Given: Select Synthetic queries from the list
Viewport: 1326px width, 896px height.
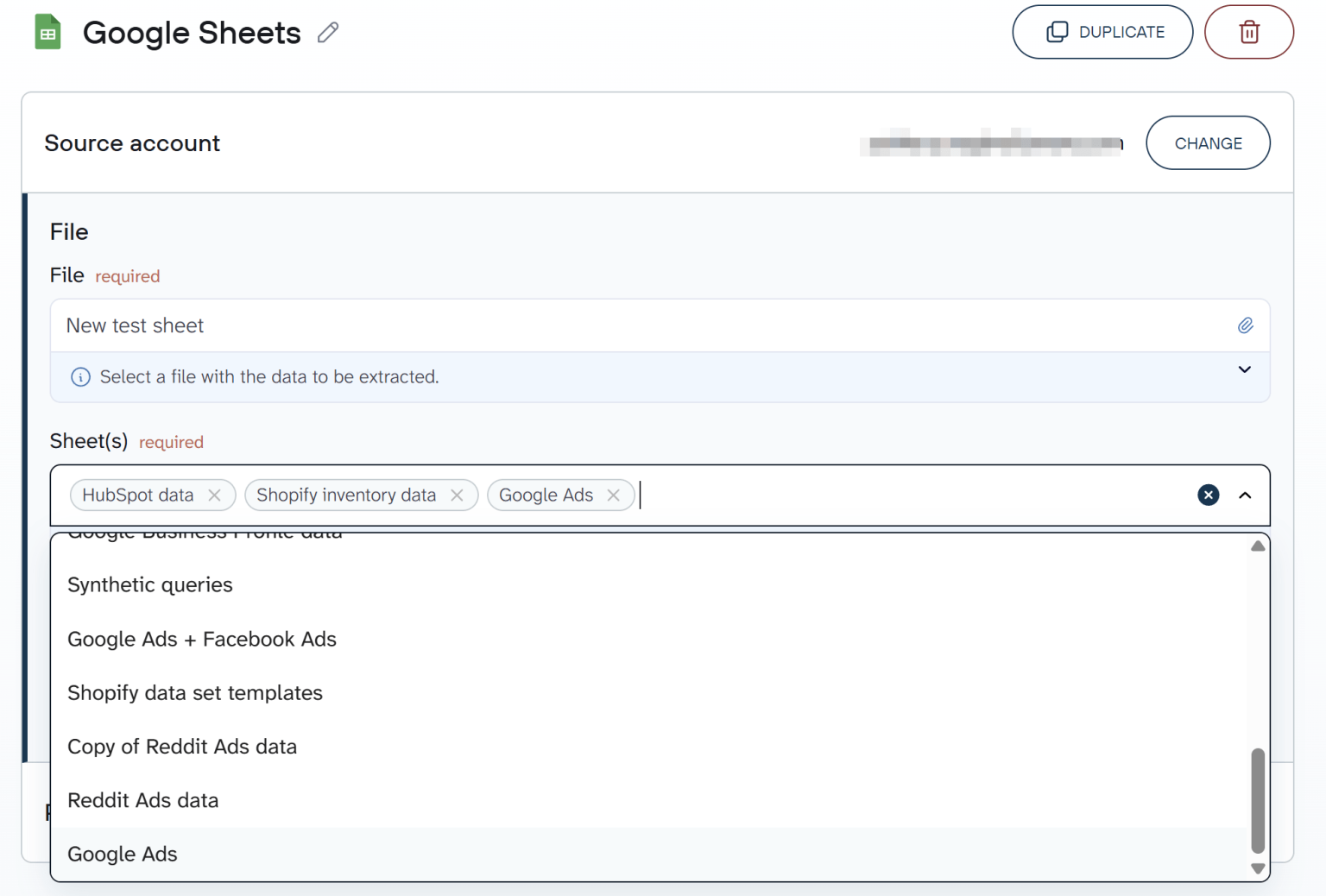Looking at the screenshot, I should click(649, 585).
